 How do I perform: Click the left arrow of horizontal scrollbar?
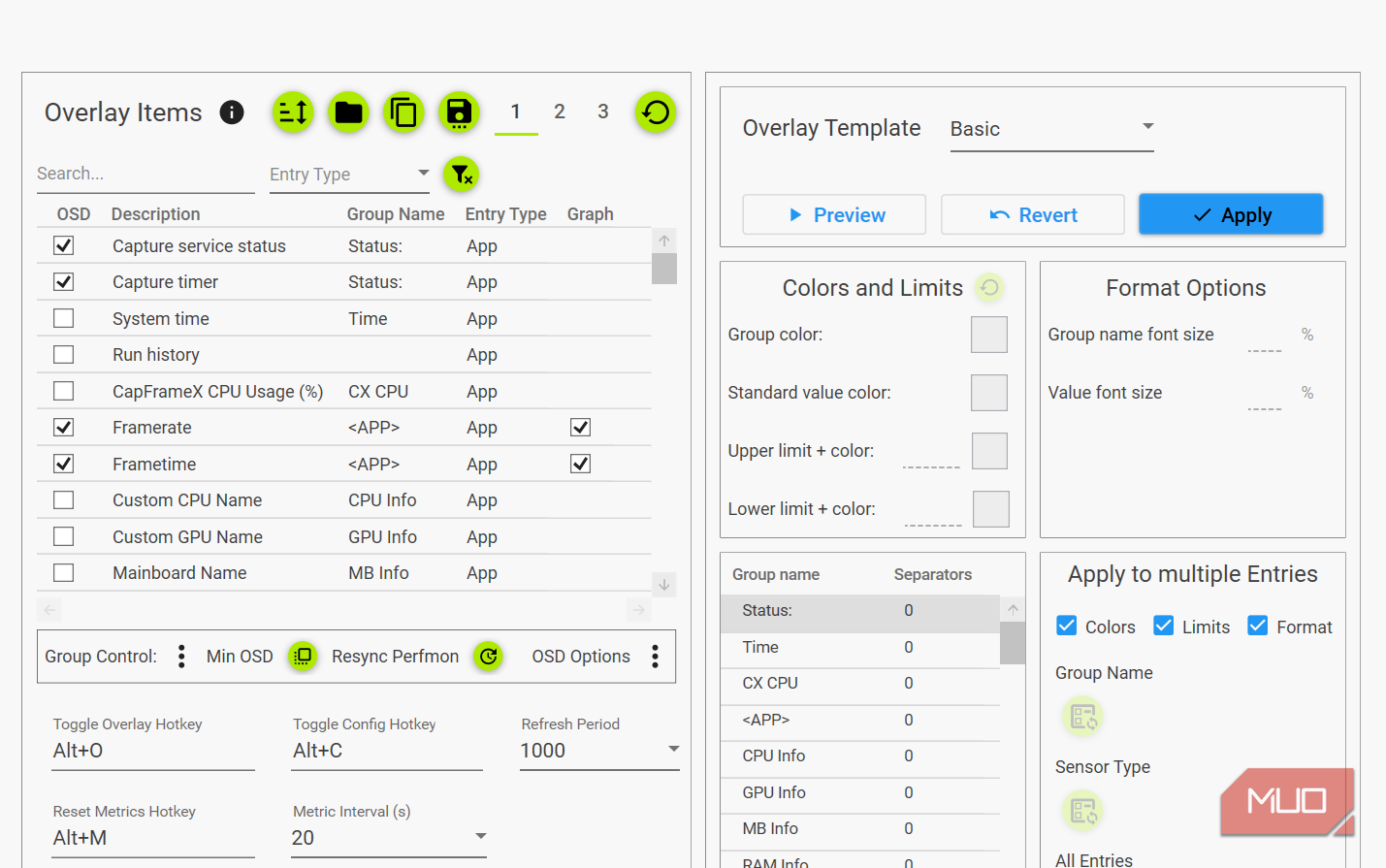(x=50, y=610)
